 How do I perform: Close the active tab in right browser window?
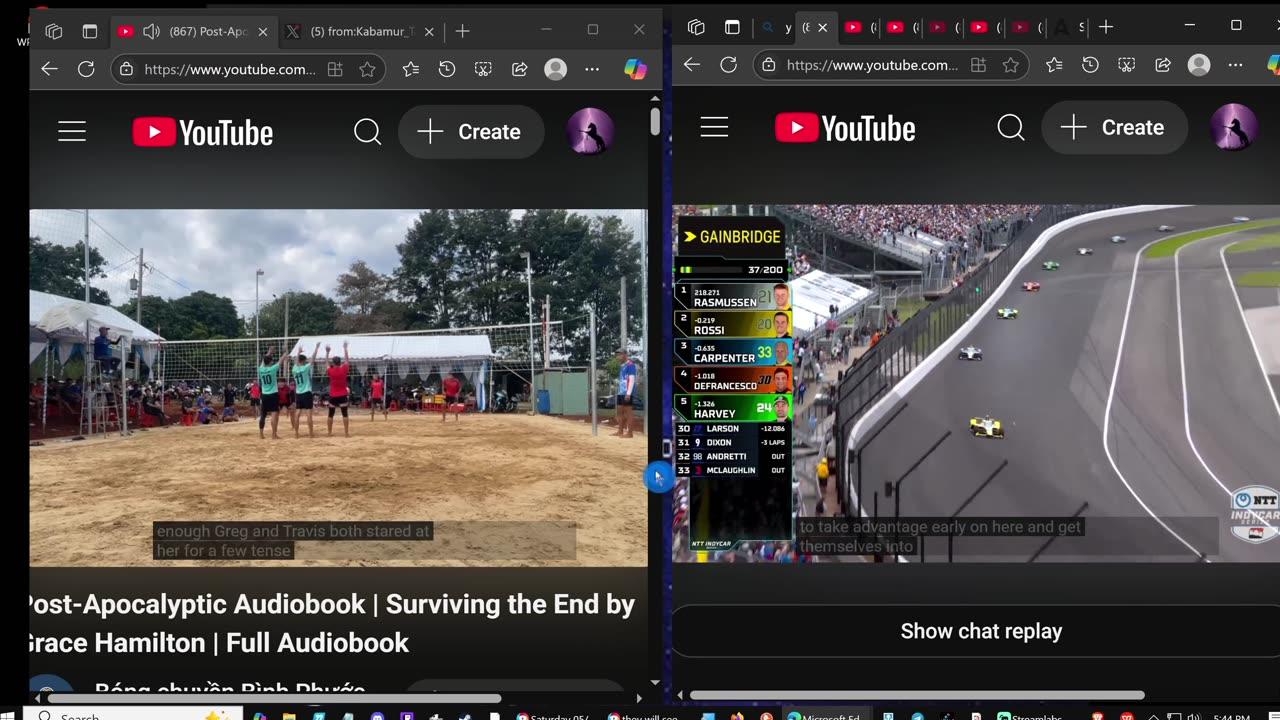pos(822,27)
